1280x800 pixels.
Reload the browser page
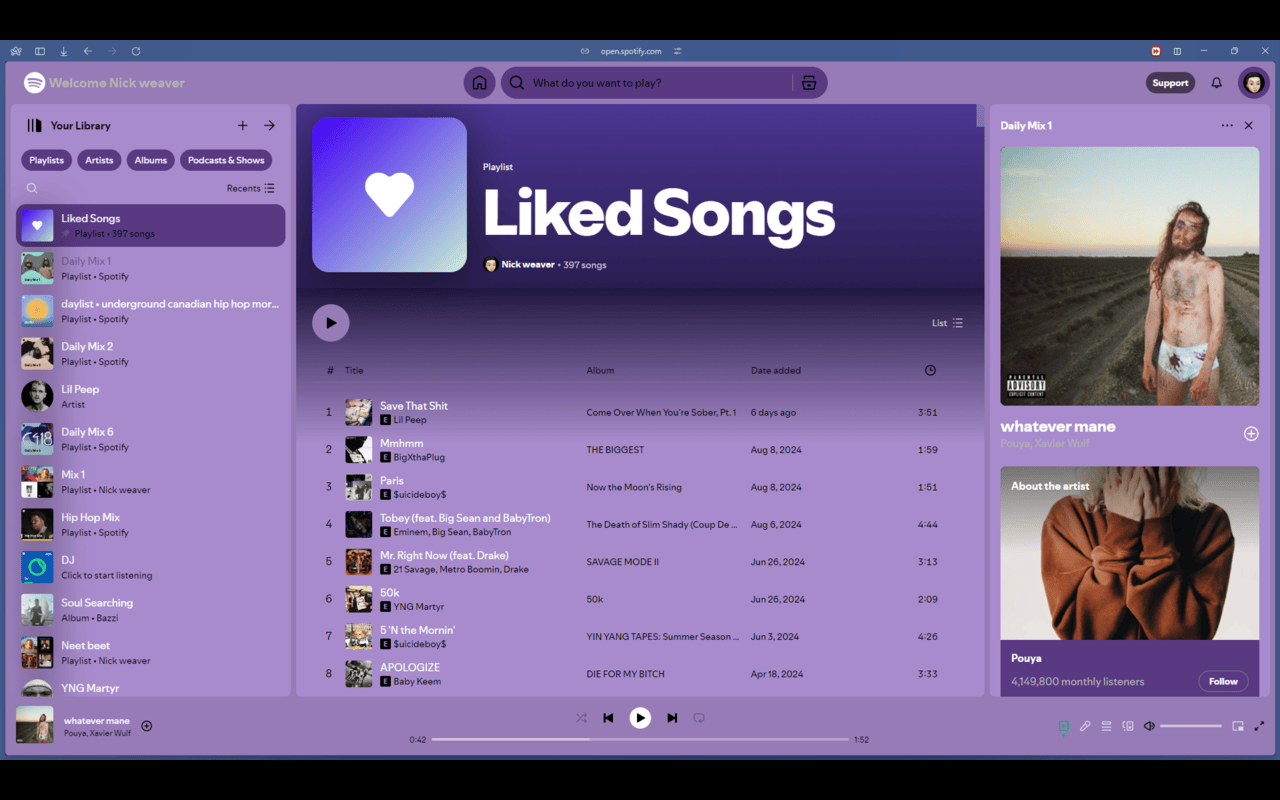click(136, 51)
